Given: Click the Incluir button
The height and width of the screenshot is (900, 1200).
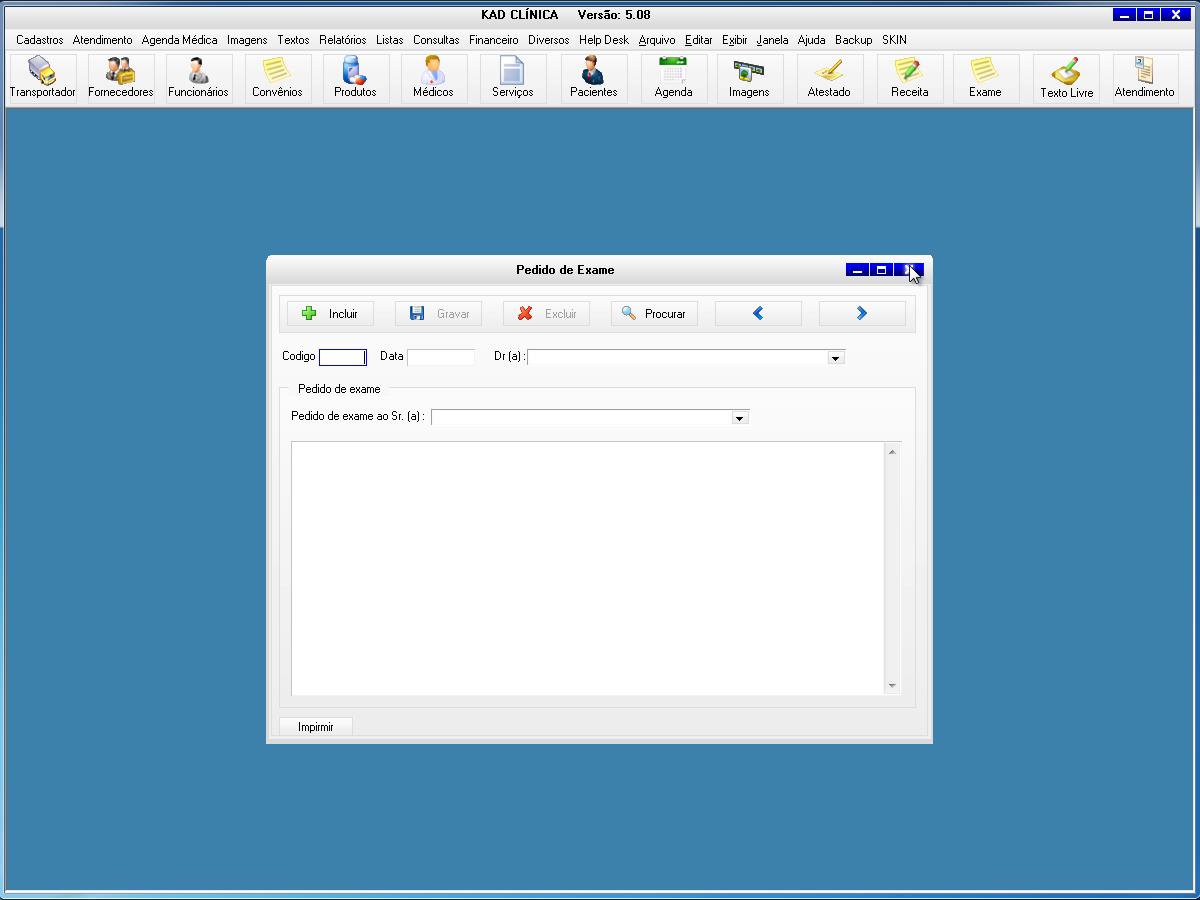Looking at the screenshot, I should 330,314.
